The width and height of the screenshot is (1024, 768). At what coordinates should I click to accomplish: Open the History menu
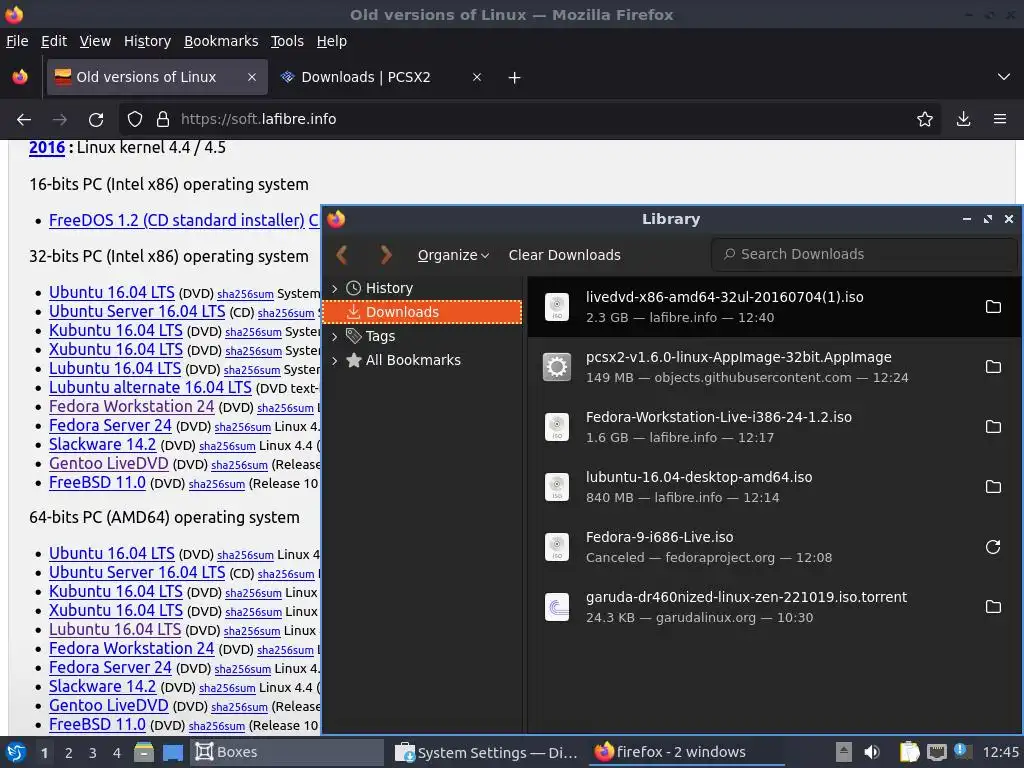click(x=148, y=41)
